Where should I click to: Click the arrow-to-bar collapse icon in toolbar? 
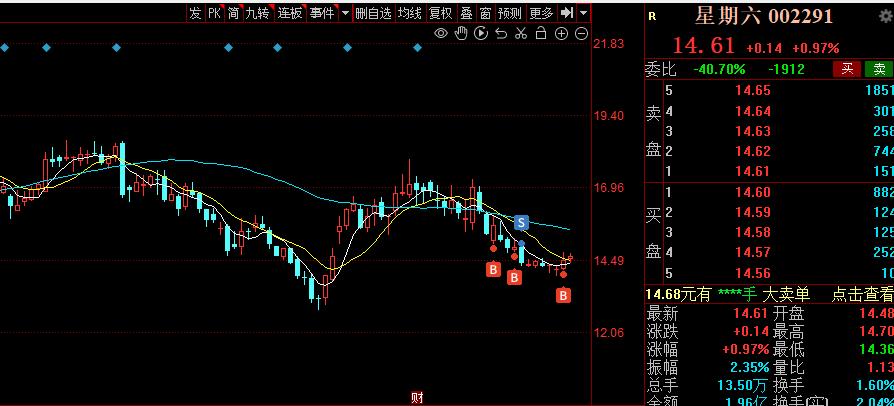pyautogui.click(x=567, y=13)
